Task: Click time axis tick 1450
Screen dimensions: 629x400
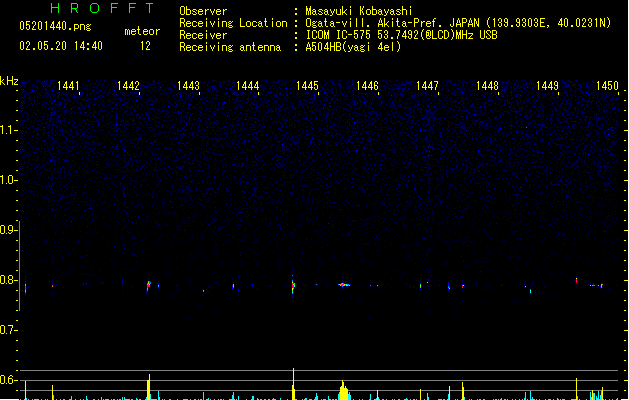Action: coord(607,86)
